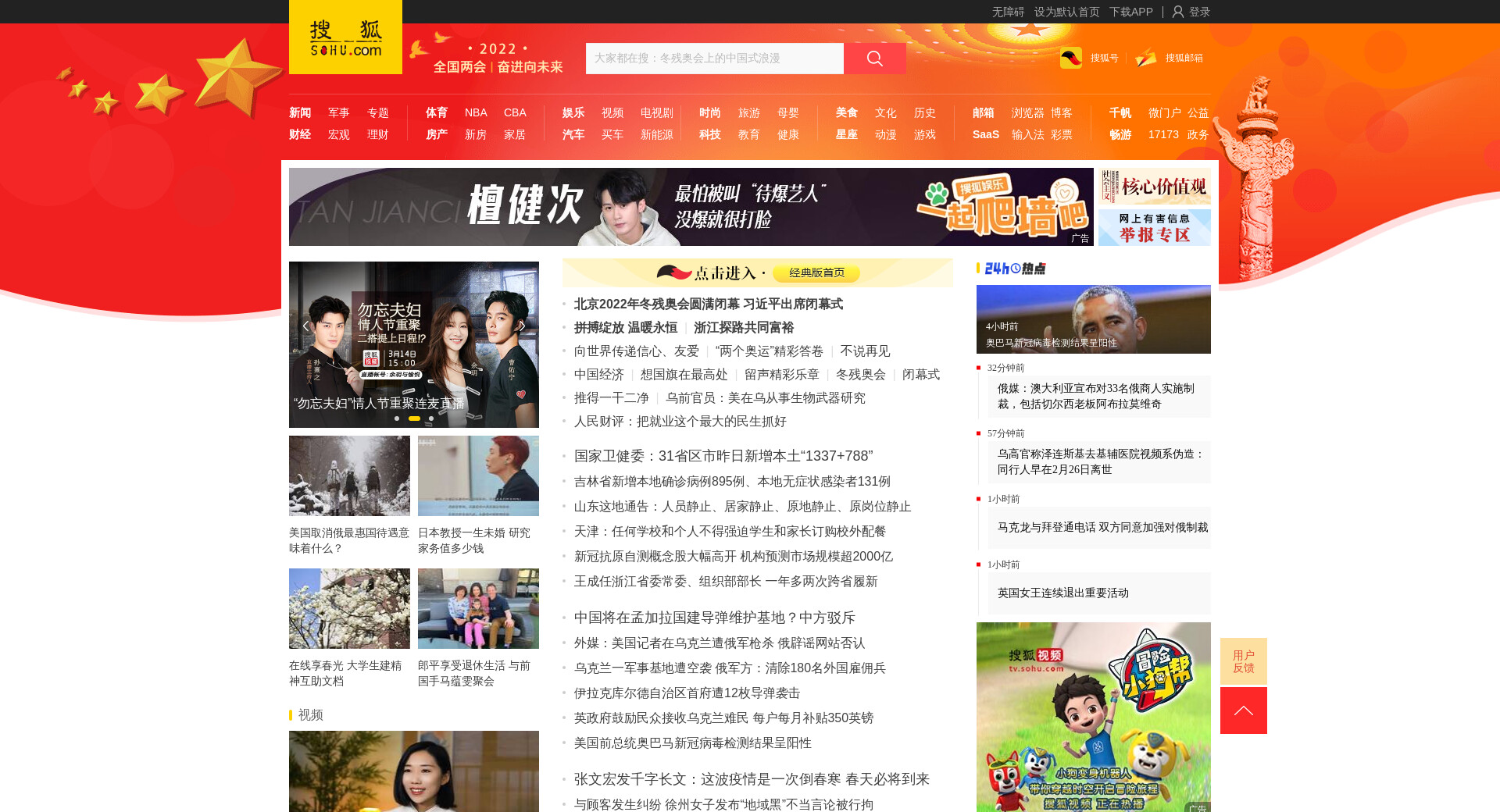Screen dimensions: 1500x812
Task: Open headline 浙江探路共同富裕
Action: click(744, 328)
